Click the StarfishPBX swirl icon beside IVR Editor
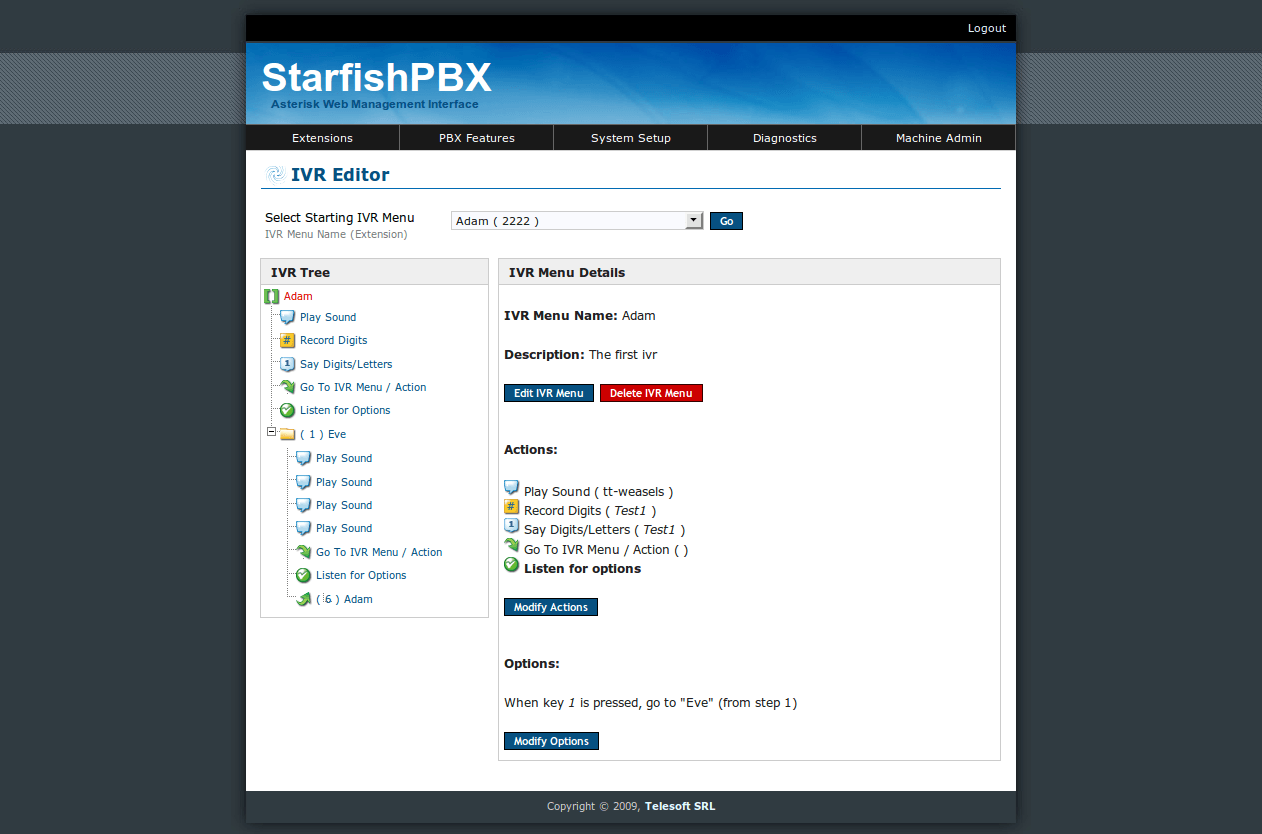Screen dimensions: 1262x834 (x=274, y=175)
